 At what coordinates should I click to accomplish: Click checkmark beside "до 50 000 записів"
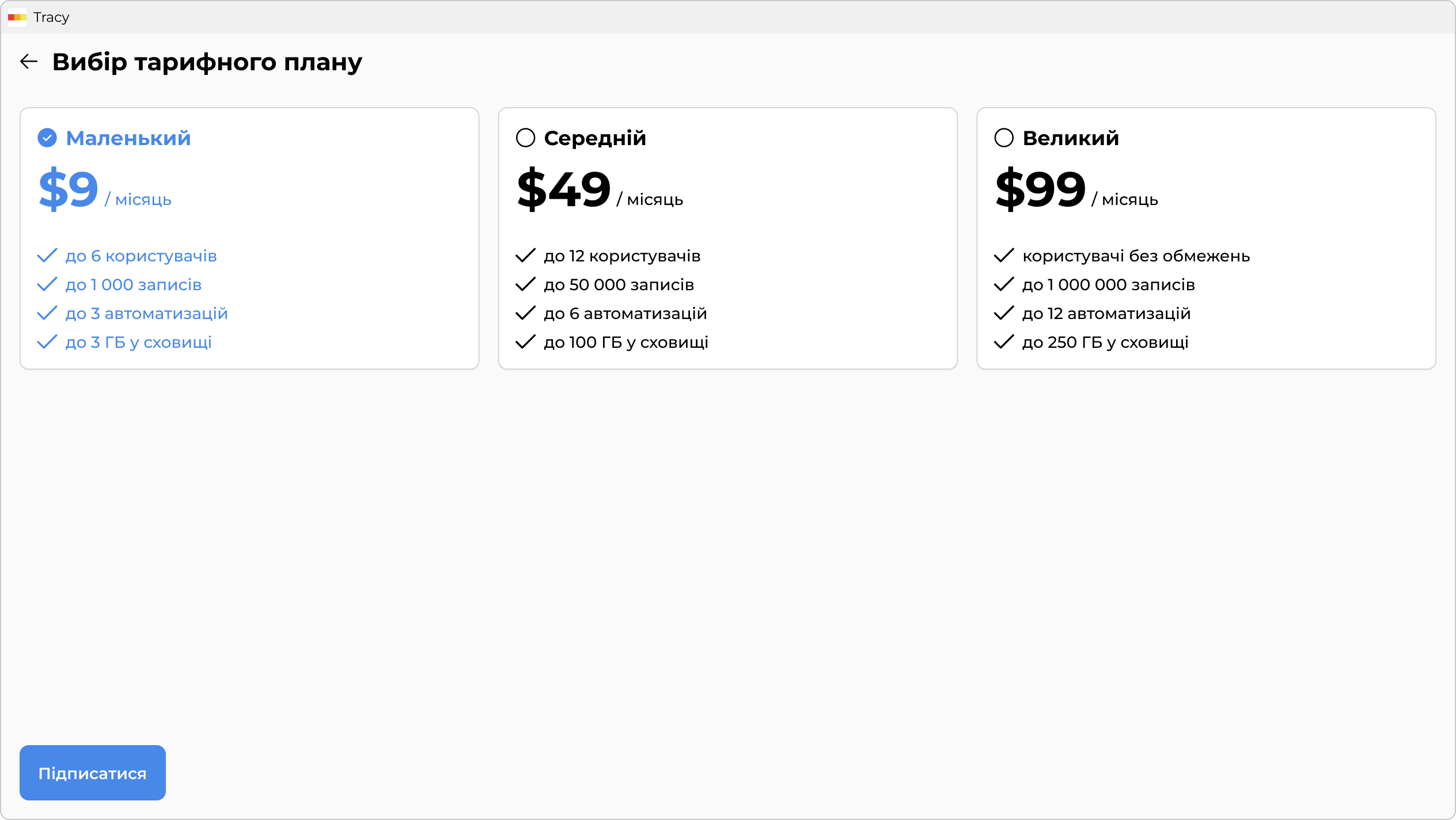pos(525,284)
